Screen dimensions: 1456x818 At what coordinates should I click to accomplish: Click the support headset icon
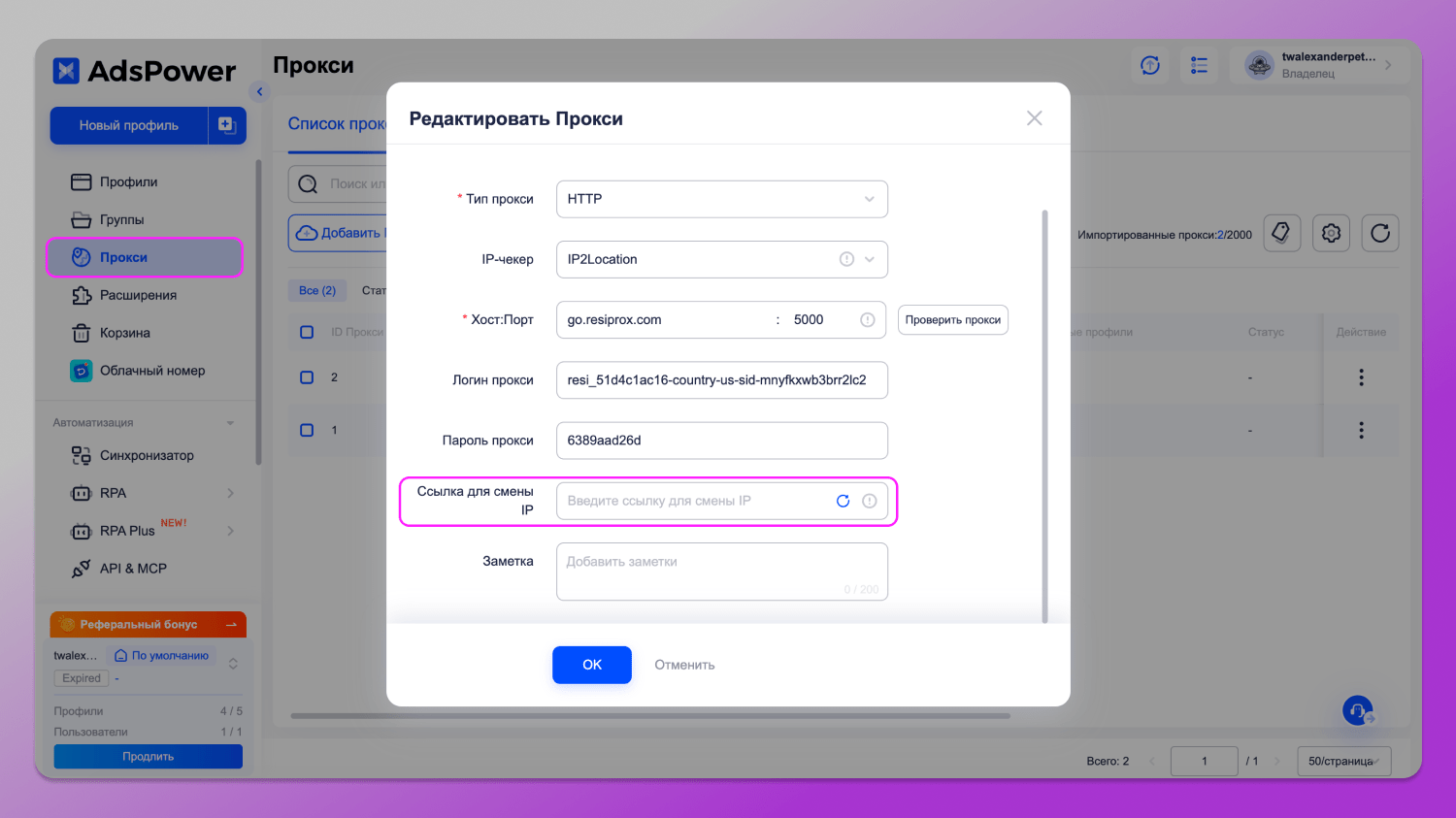click(1358, 710)
